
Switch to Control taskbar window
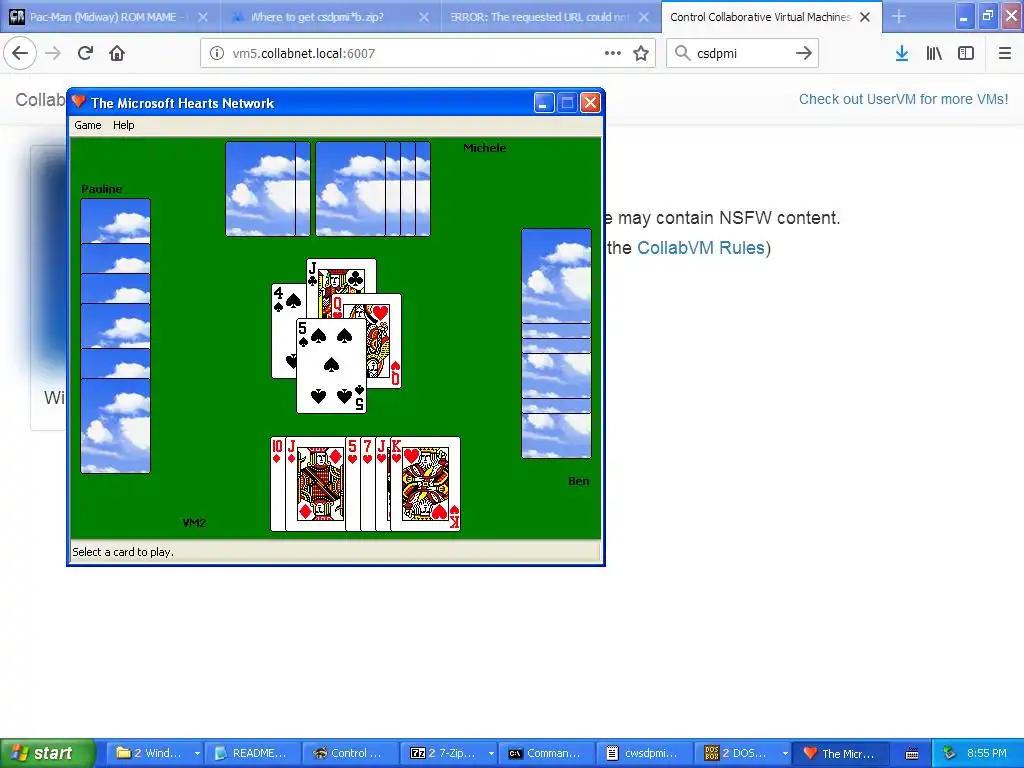click(349, 753)
